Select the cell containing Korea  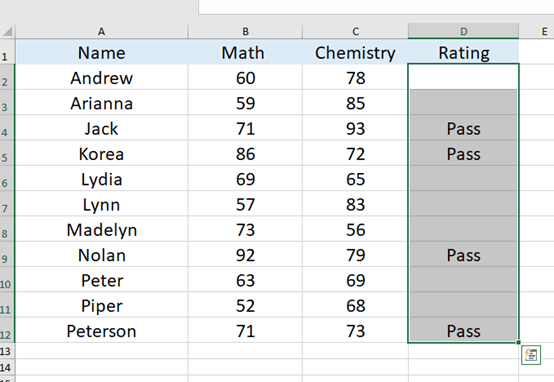pyautogui.click(x=102, y=153)
